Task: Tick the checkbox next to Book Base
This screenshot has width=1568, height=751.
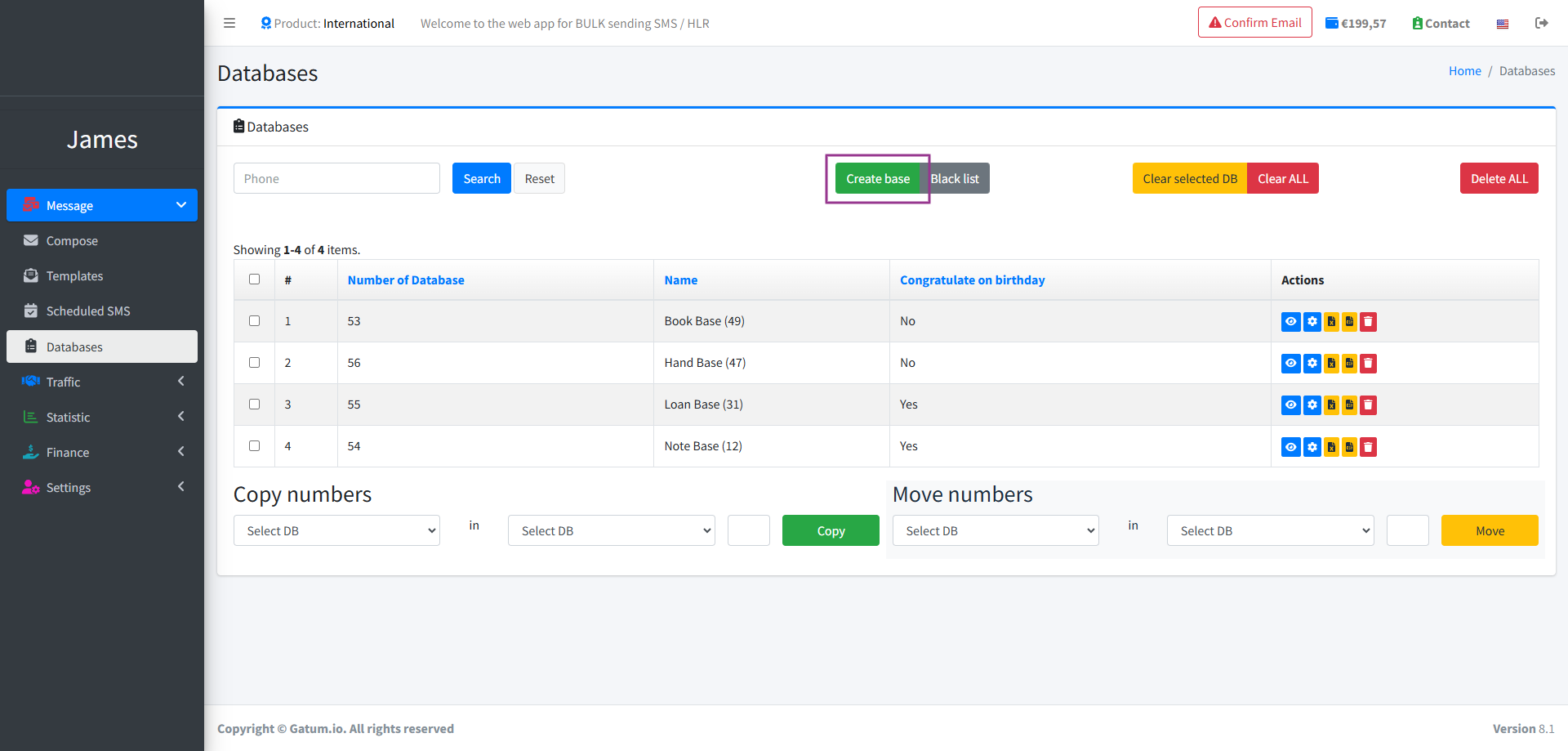Action: tap(254, 320)
